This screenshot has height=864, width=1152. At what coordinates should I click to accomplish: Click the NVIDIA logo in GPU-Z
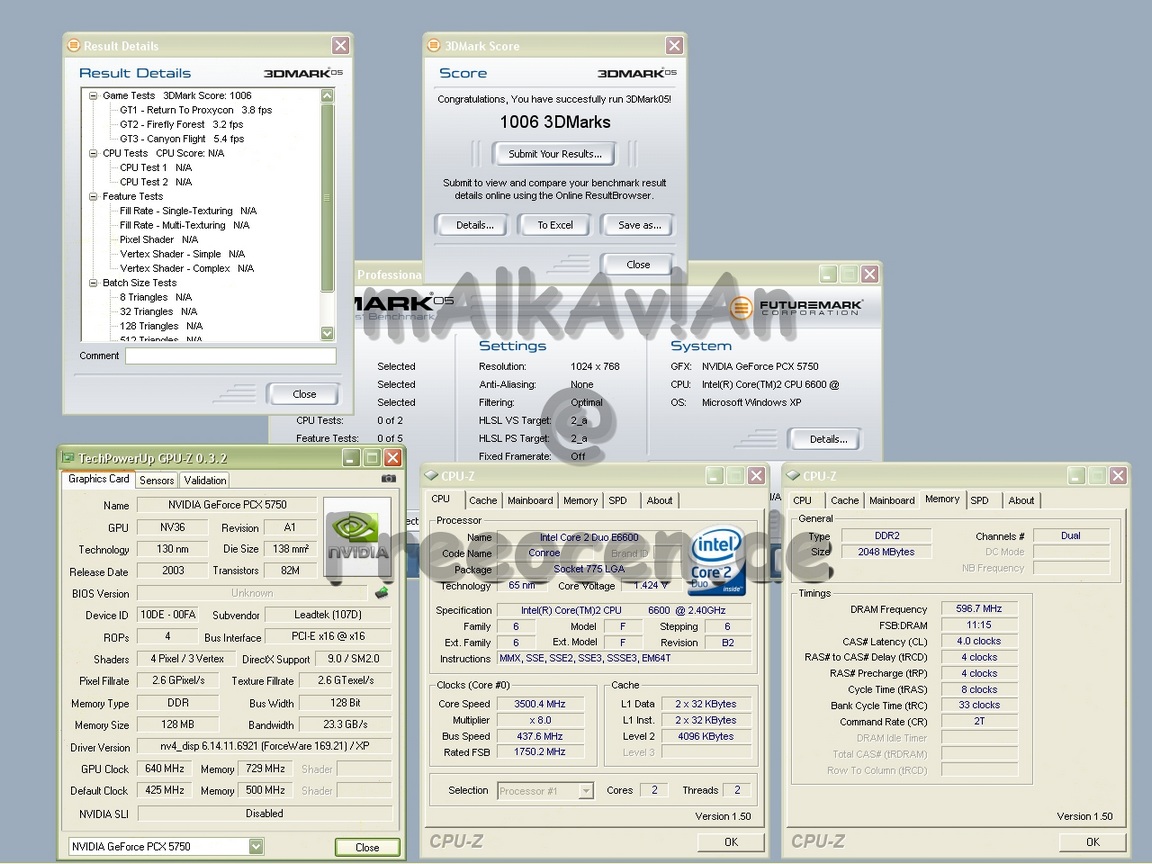pos(357,537)
